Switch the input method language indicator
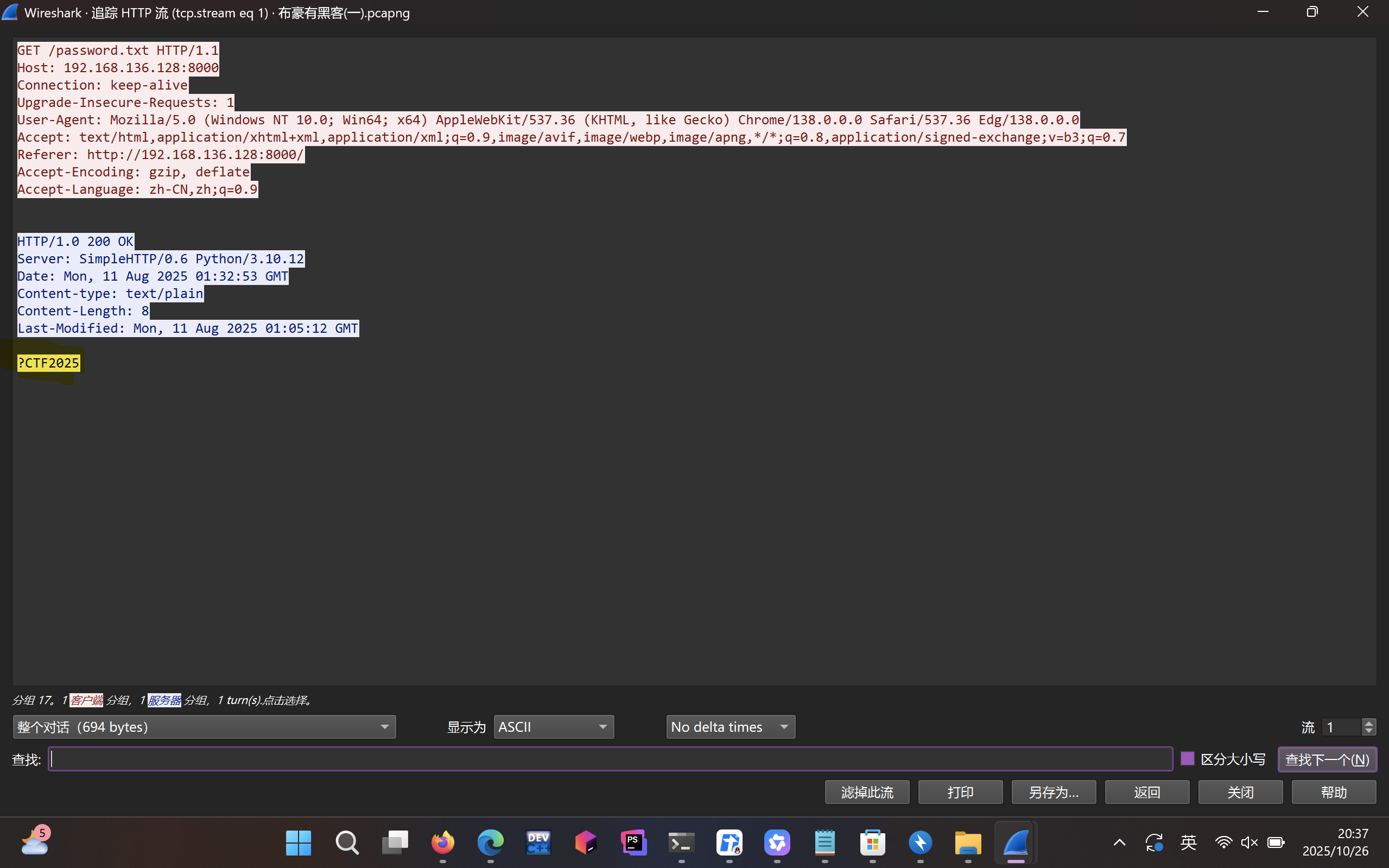 [1189, 842]
